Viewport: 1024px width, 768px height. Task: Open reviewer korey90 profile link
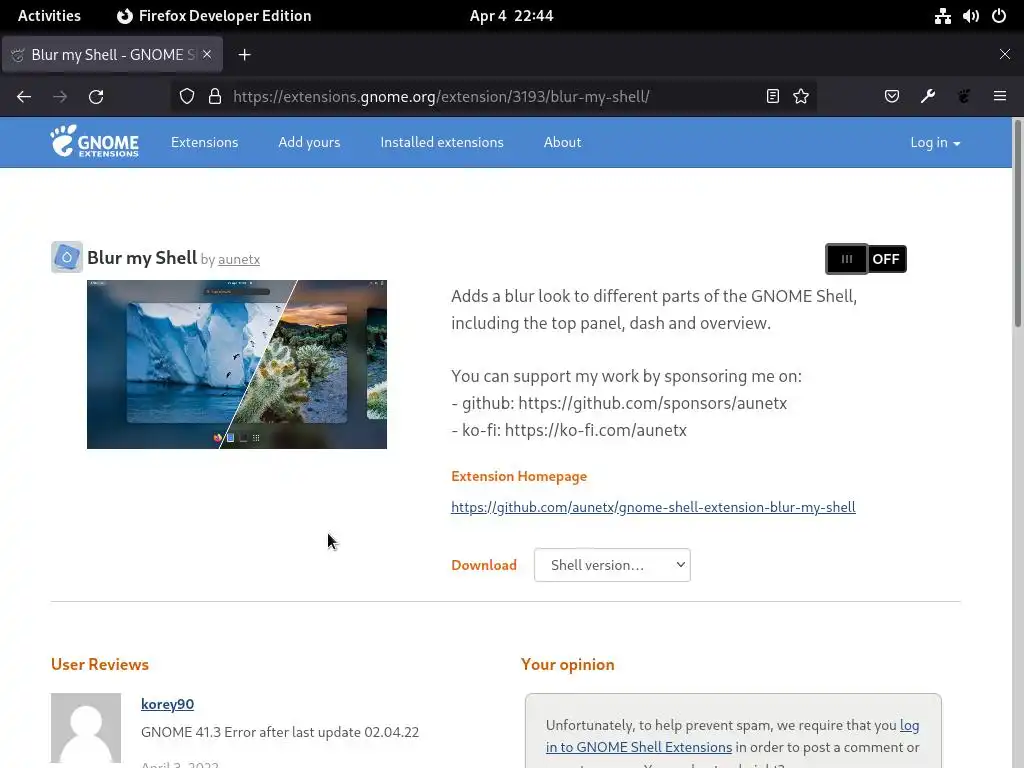tap(167, 704)
